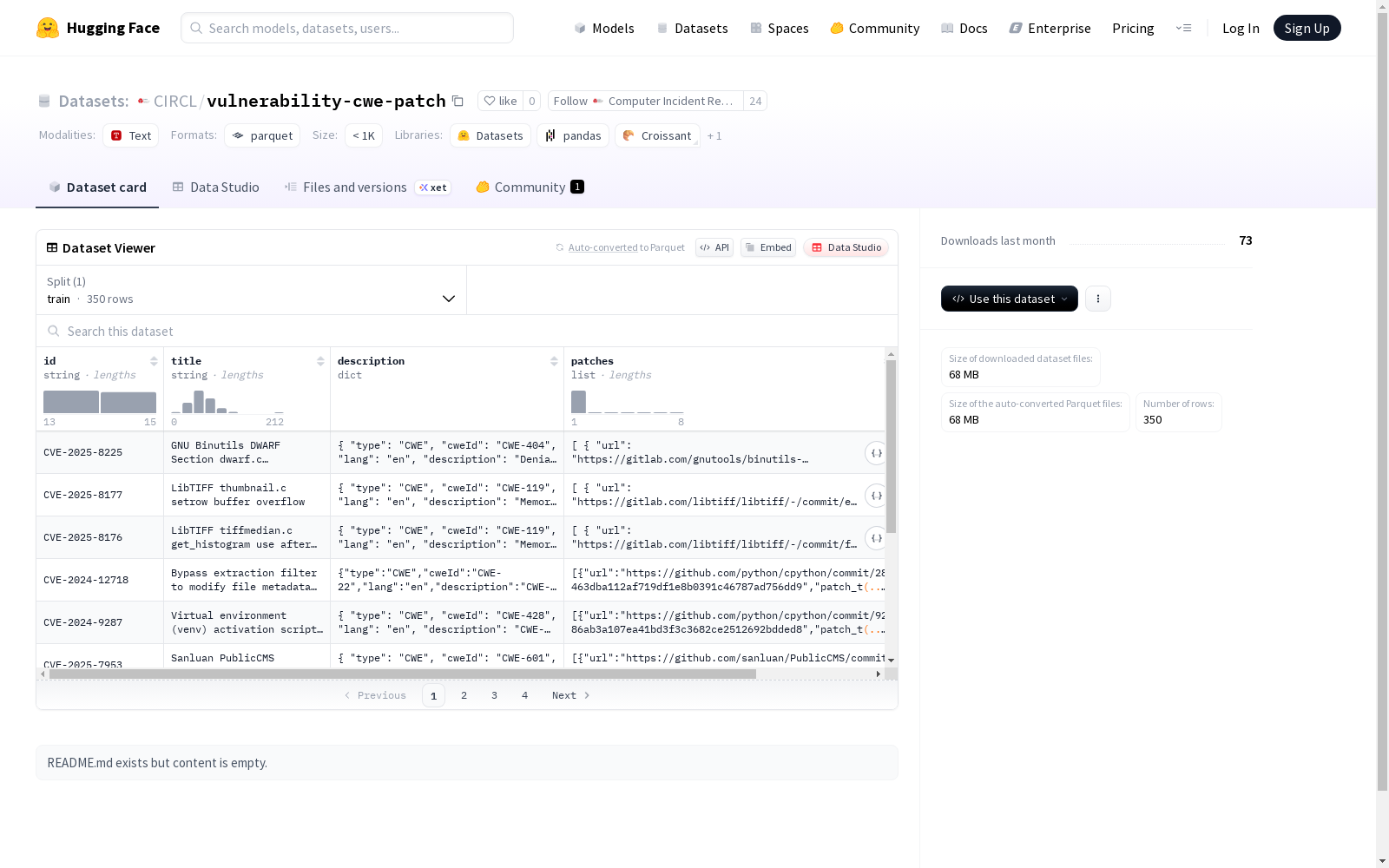
Task: Open the Data Studio button in the viewer
Action: (846, 247)
